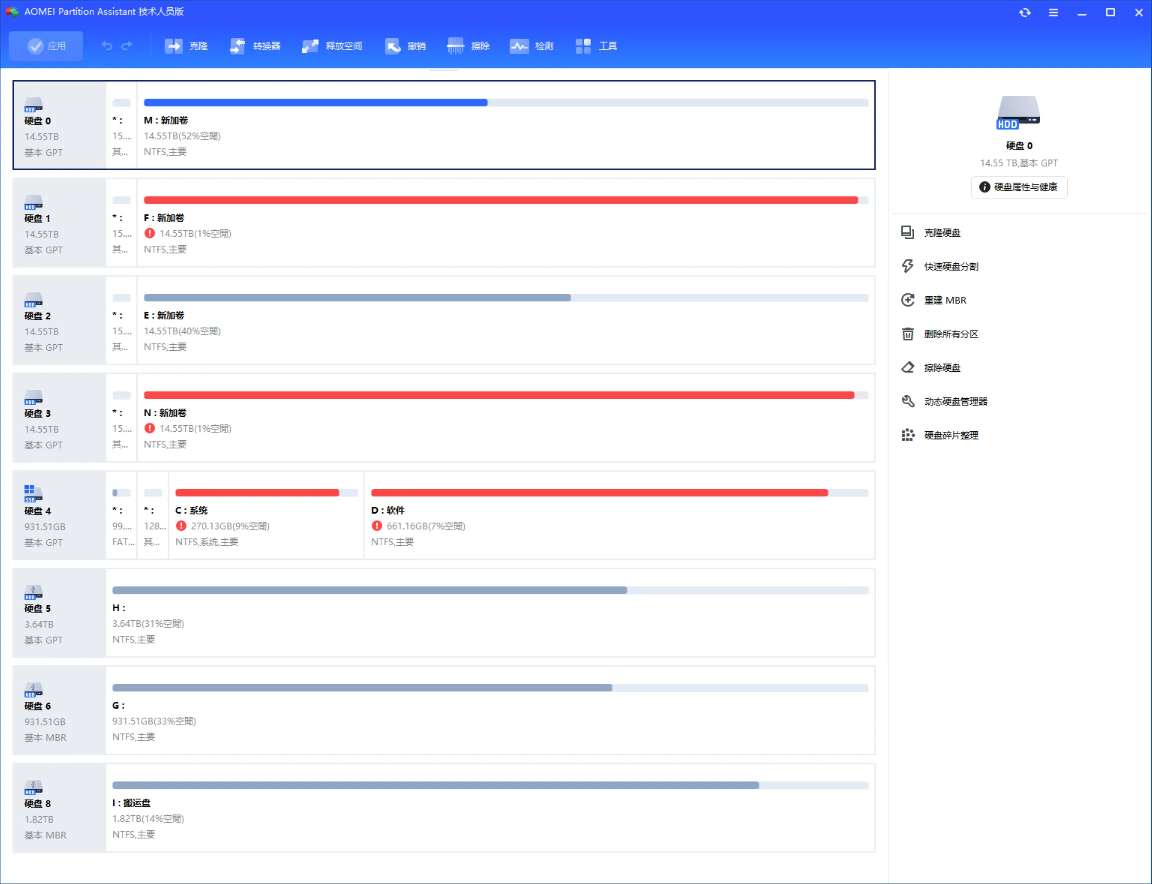The height and width of the screenshot is (884, 1152).
Task: Click the blue usage bar of partition M:
Action: tap(506, 103)
